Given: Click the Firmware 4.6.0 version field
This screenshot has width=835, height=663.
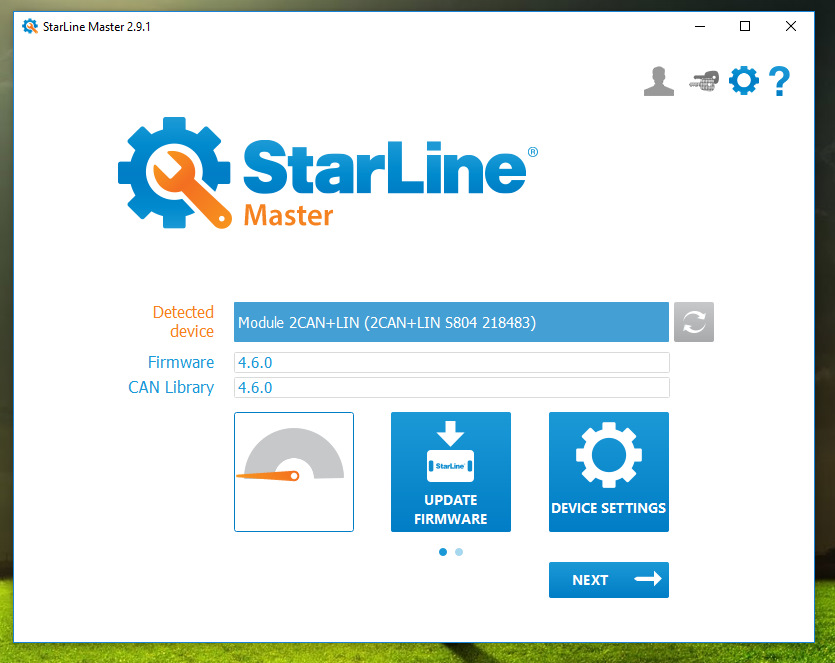Looking at the screenshot, I should click(452, 363).
